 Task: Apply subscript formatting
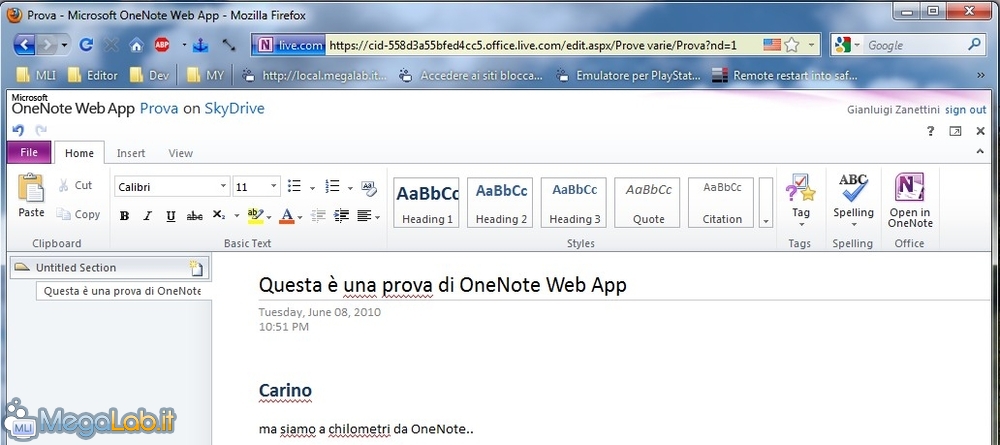[219, 216]
